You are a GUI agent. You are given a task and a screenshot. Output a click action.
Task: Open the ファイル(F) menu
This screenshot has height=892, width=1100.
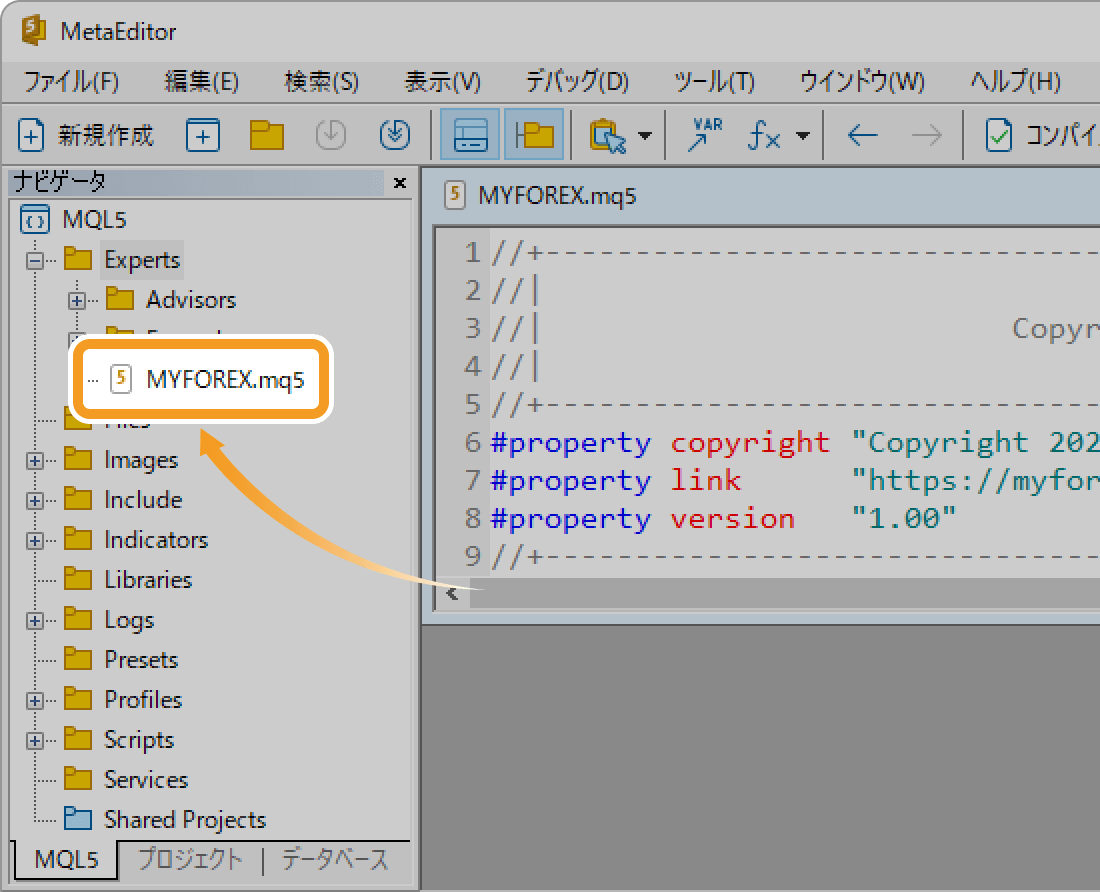coord(71,82)
